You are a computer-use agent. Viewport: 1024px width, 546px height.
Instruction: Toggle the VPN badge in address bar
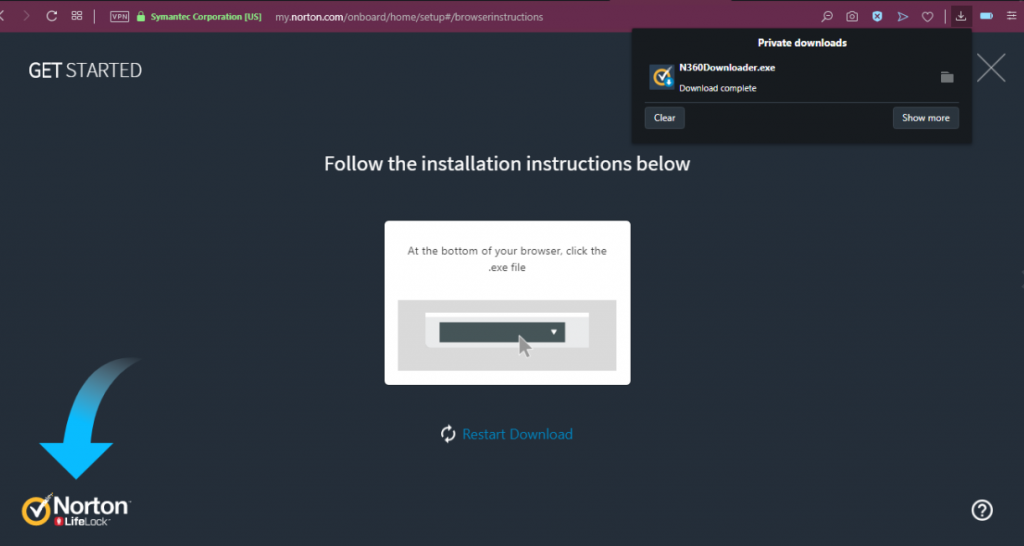point(120,17)
